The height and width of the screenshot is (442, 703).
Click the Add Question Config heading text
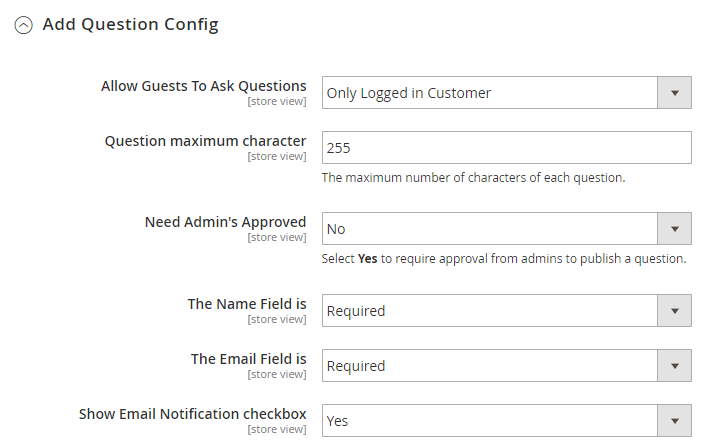(x=130, y=24)
